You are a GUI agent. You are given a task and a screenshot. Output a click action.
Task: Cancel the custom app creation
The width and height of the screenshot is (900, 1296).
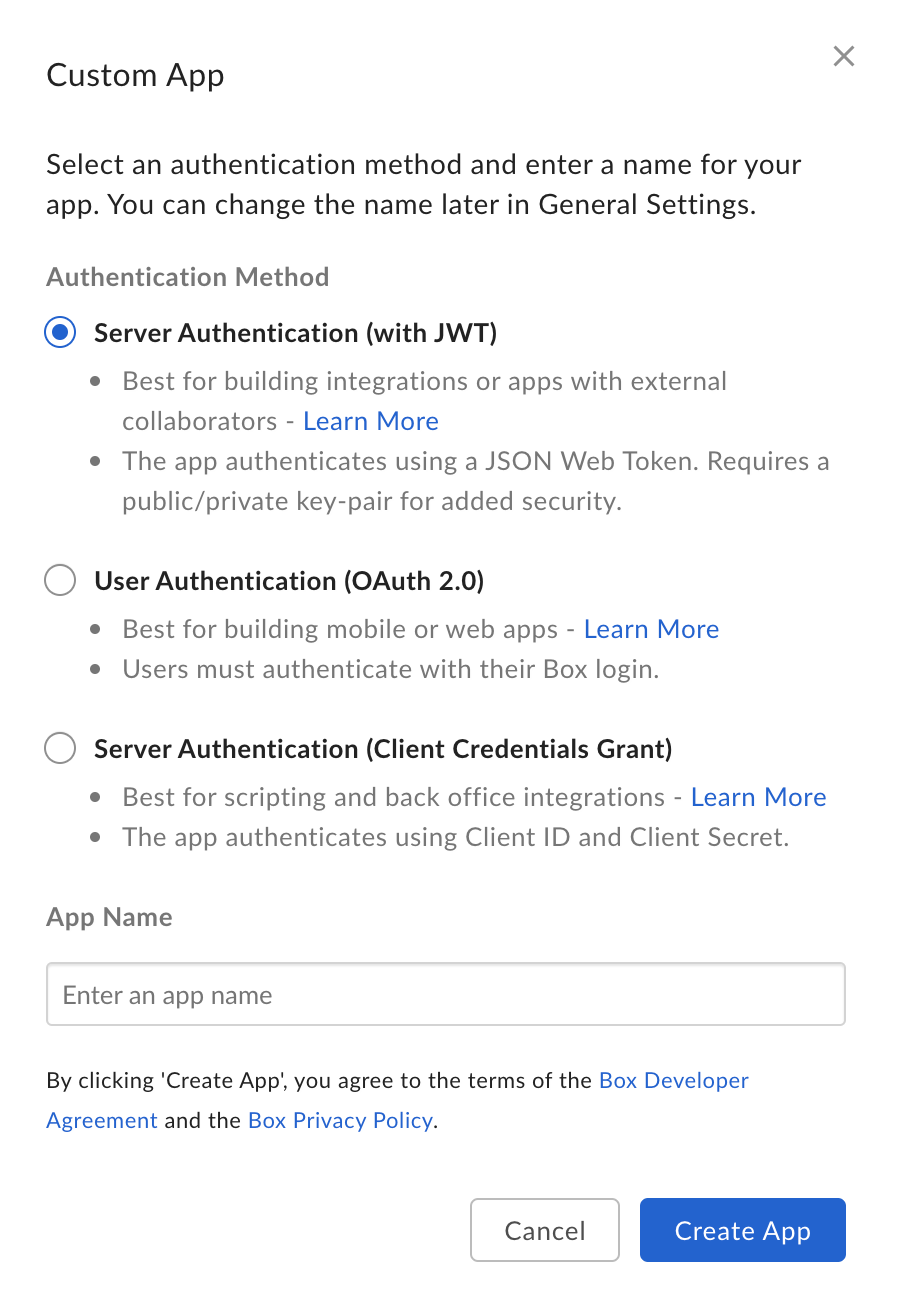click(545, 1230)
